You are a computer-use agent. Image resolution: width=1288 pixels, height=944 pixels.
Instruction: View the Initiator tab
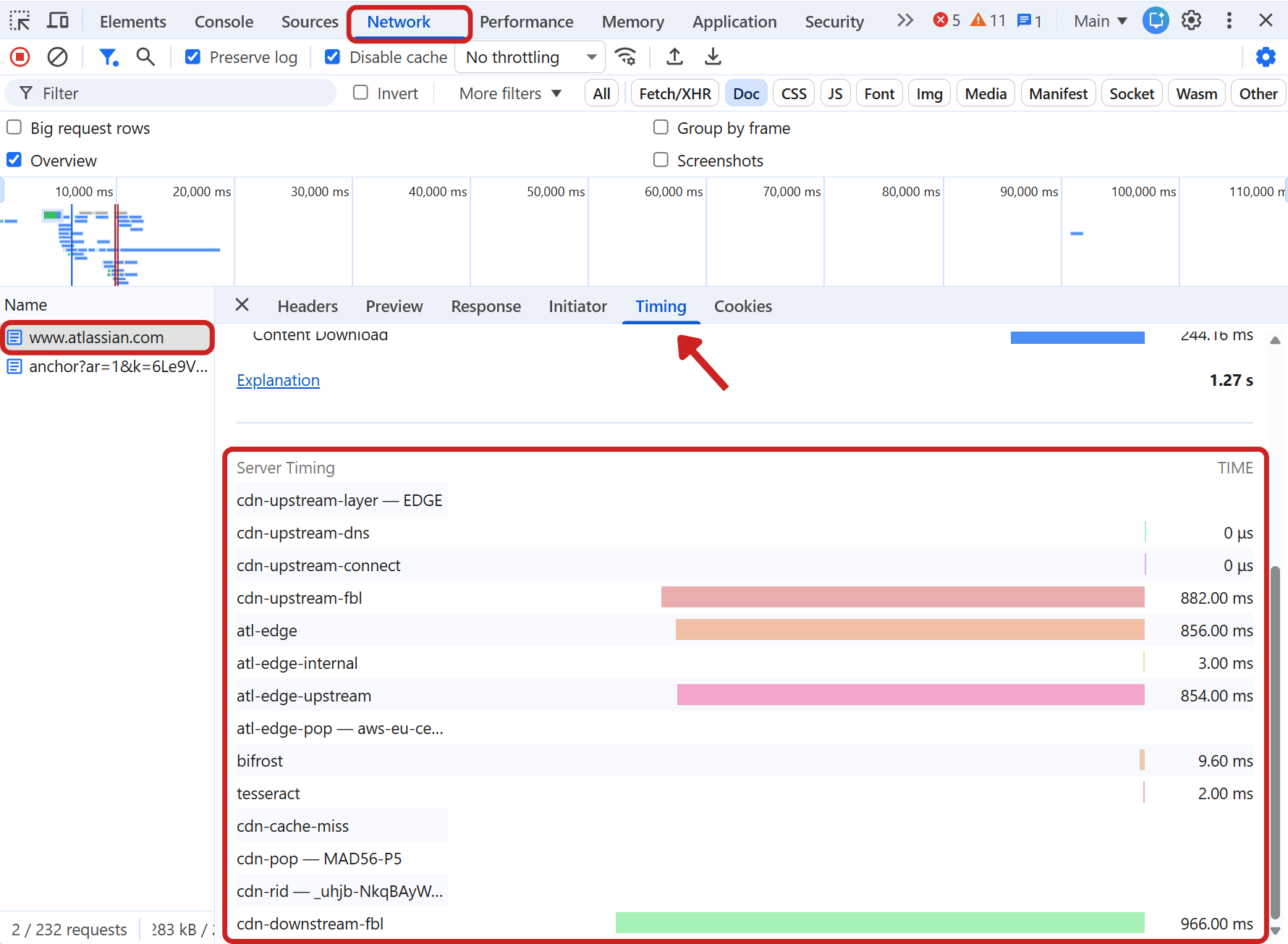click(577, 306)
